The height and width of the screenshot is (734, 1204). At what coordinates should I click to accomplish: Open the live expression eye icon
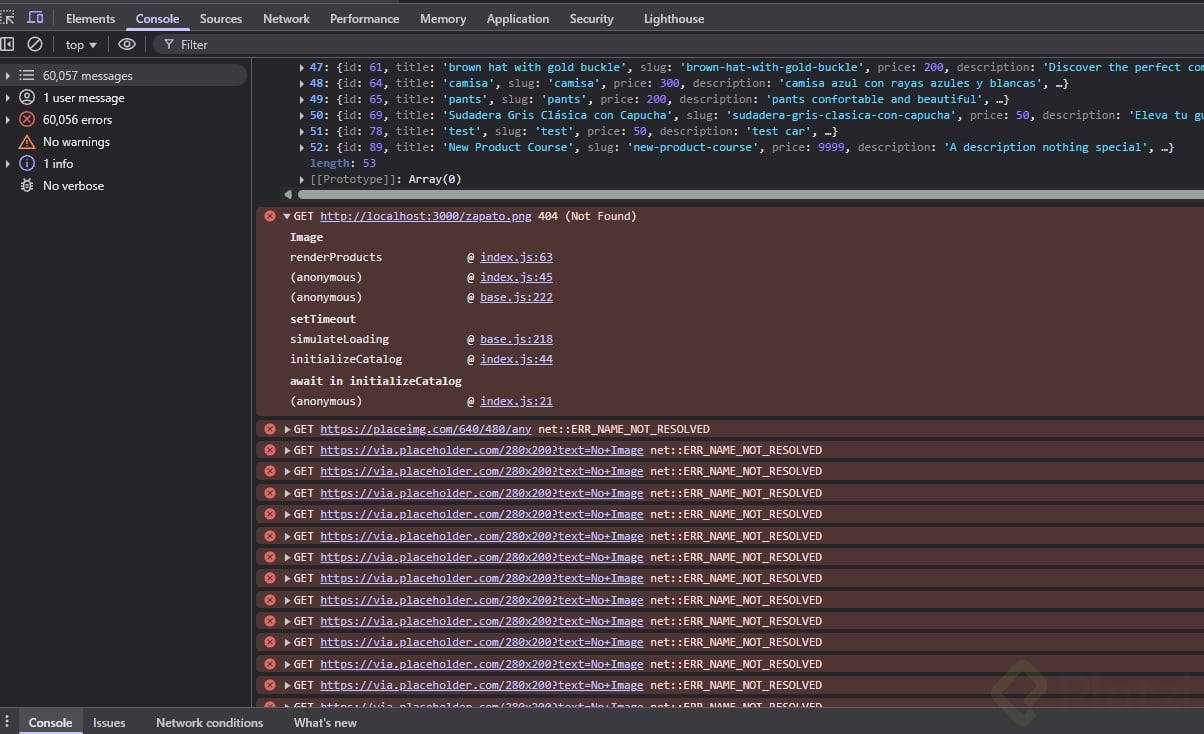tap(126, 44)
